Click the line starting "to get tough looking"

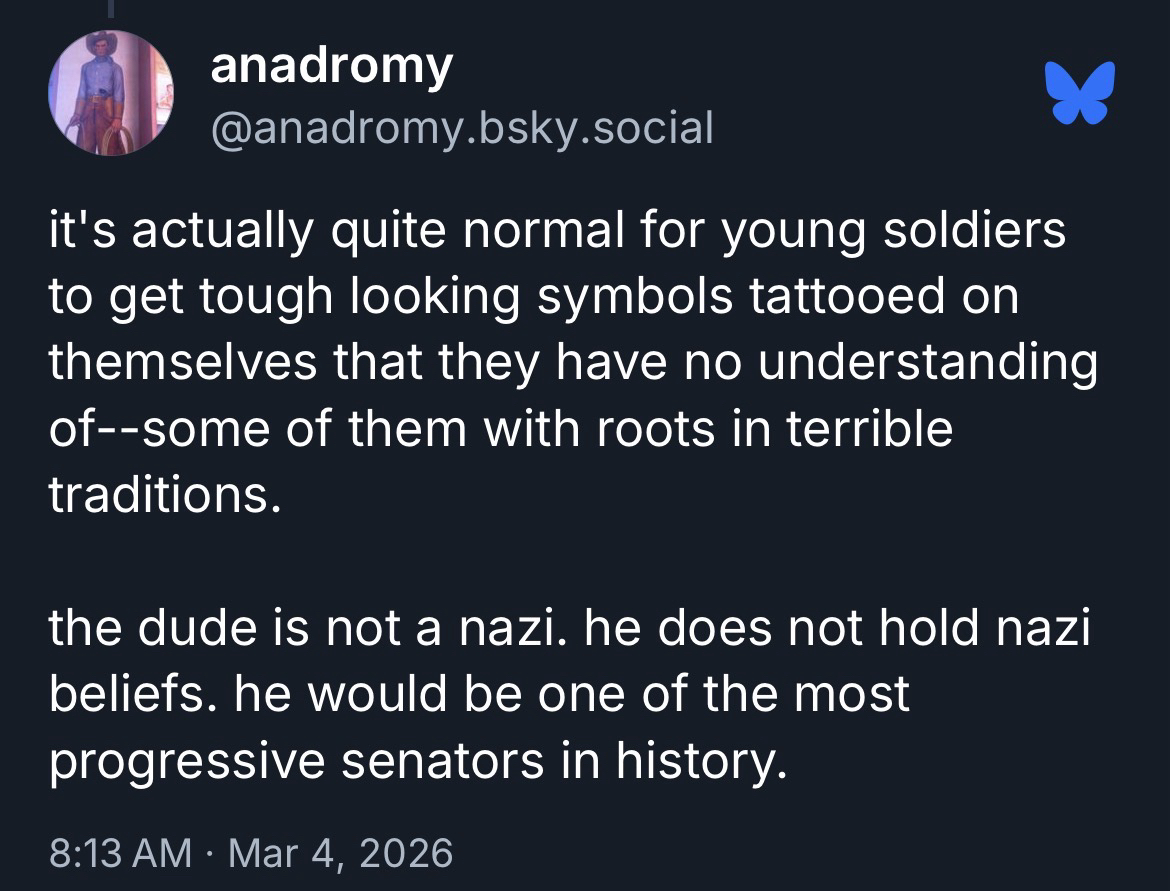point(533,299)
